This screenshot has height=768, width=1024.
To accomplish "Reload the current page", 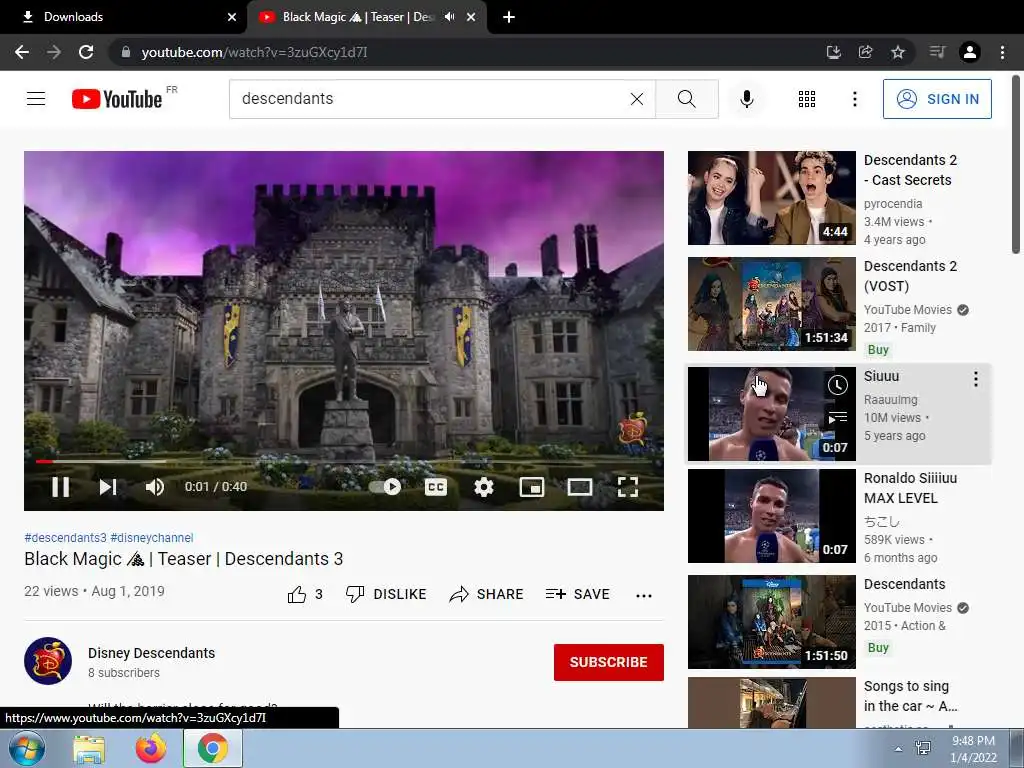I will (x=86, y=52).
